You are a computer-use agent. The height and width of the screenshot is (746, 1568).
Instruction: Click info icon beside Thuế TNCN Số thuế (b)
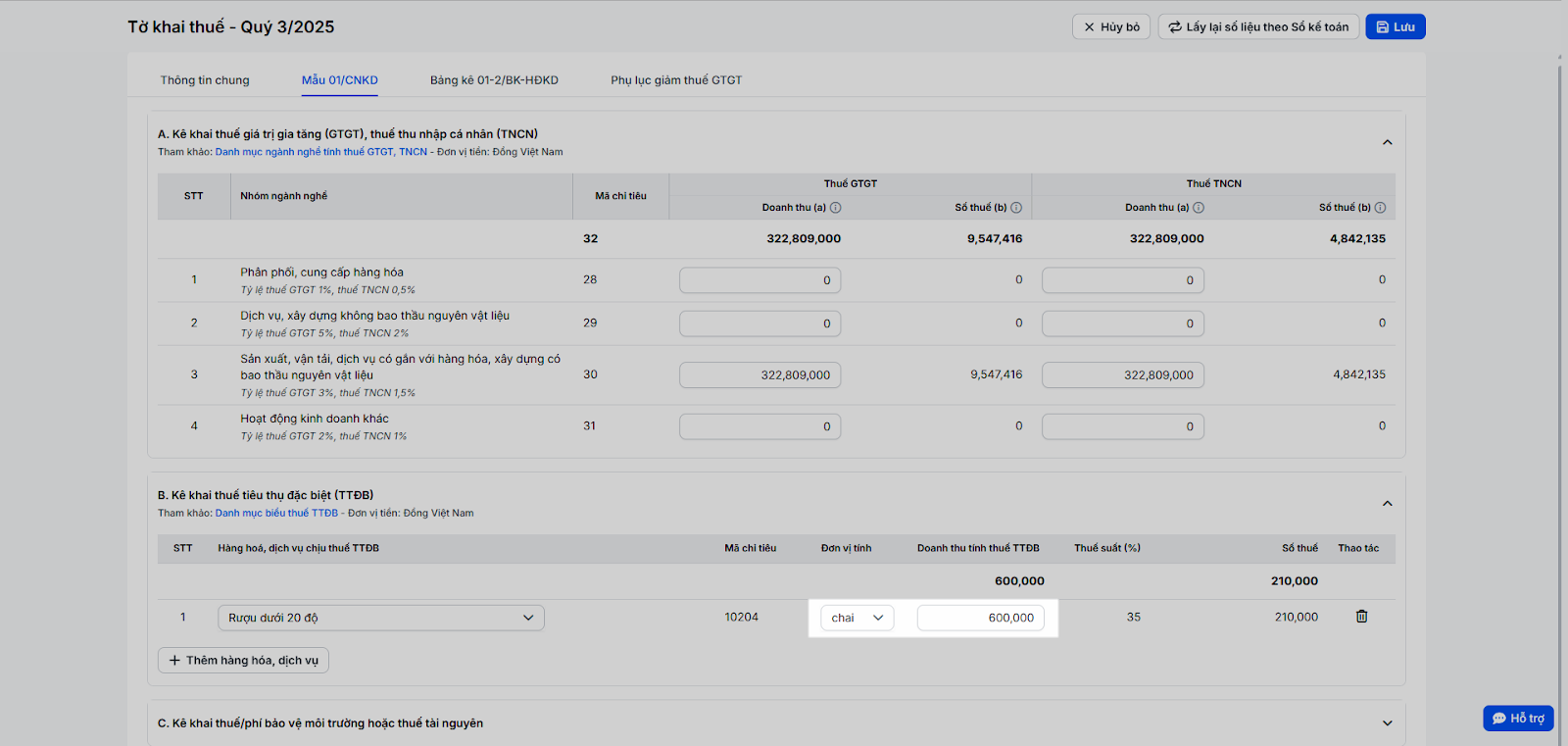point(1380,208)
